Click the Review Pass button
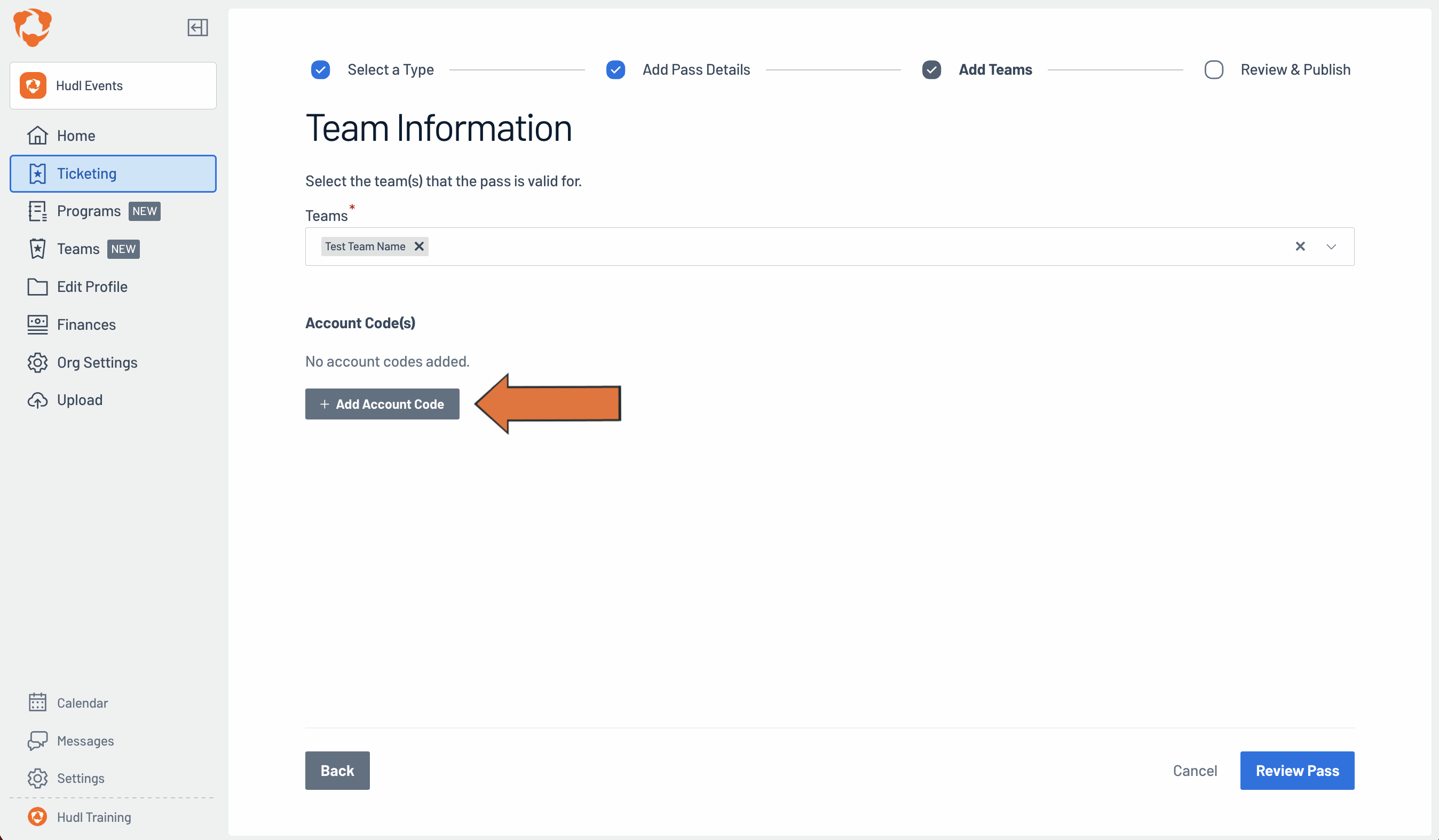 click(x=1297, y=770)
